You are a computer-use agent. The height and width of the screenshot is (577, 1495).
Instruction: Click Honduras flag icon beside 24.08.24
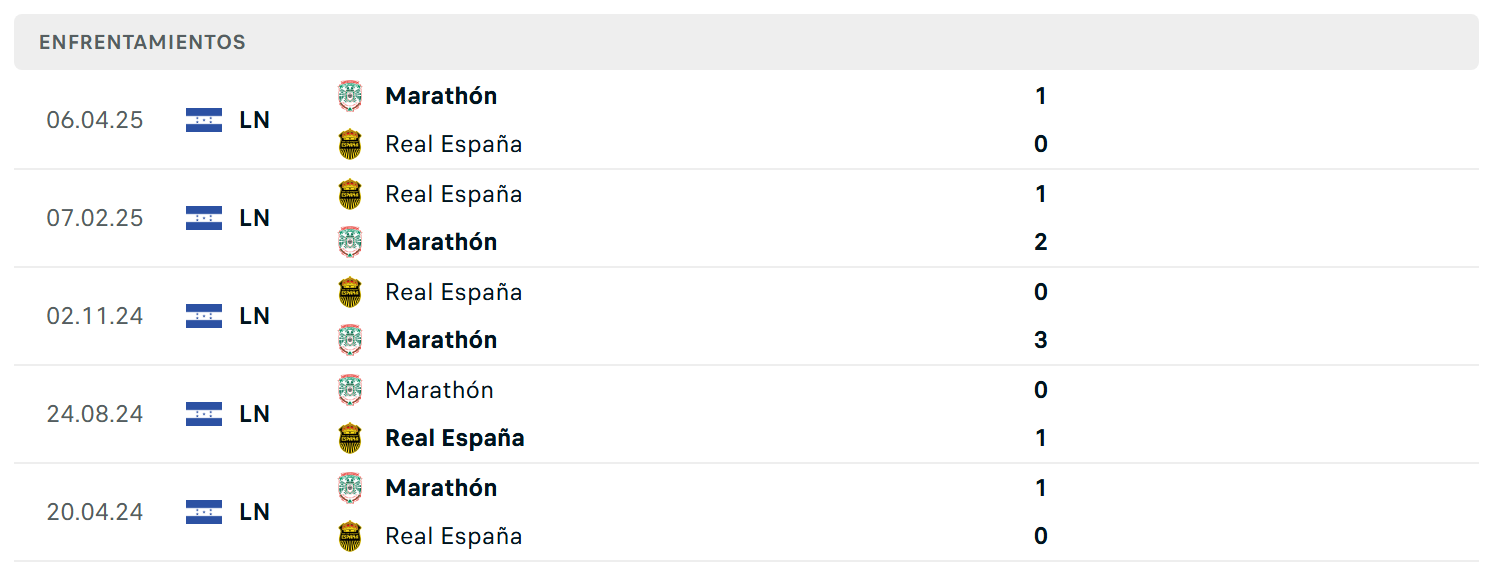point(204,414)
